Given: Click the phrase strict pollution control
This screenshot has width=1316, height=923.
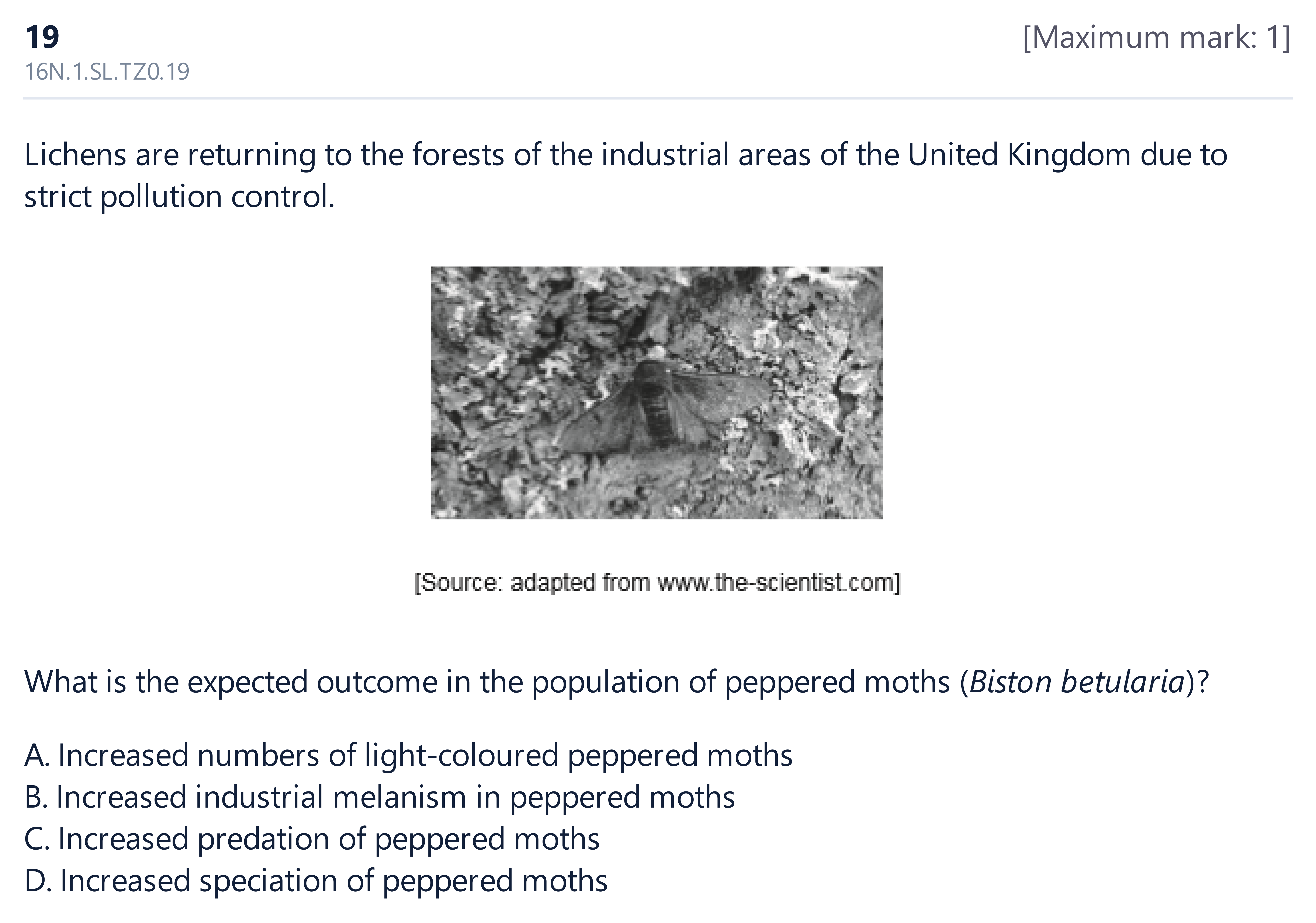Looking at the screenshot, I should [x=179, y=196].
